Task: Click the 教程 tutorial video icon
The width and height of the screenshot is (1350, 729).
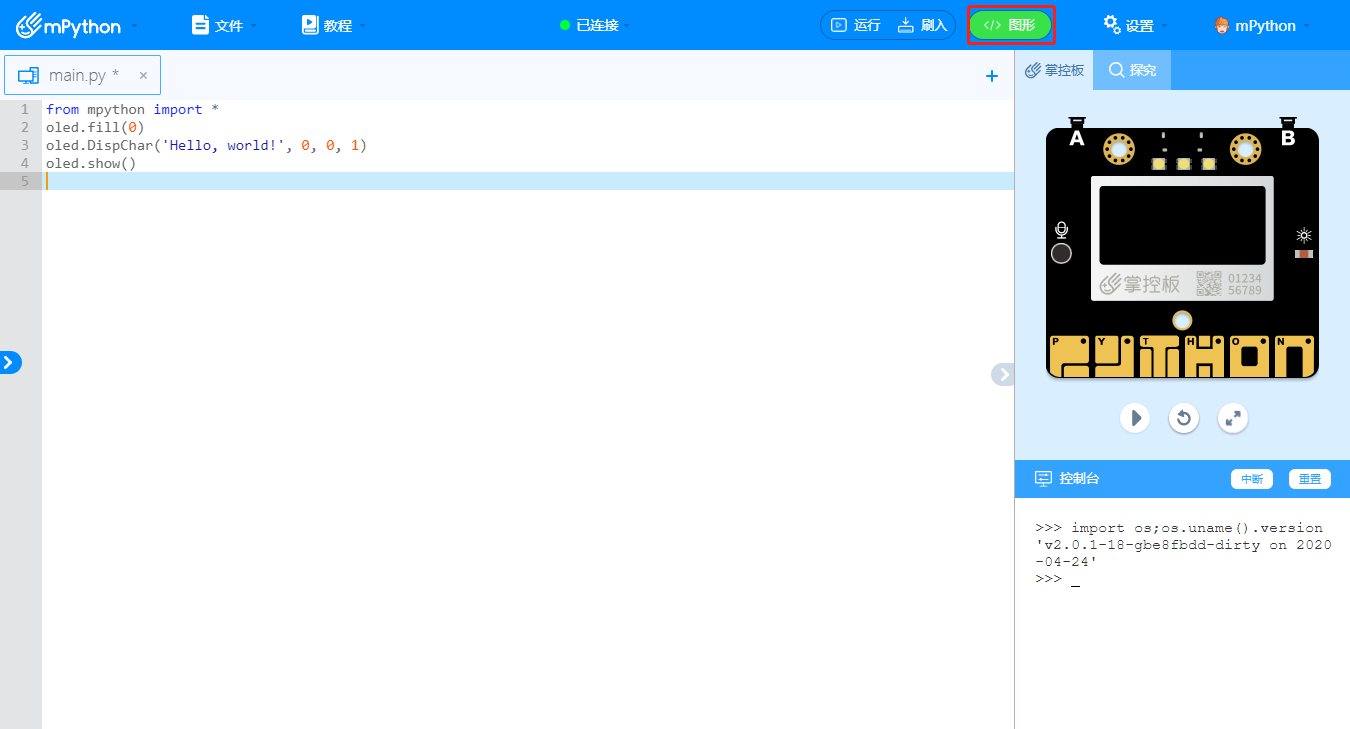Action: click(x=310, y=25)
